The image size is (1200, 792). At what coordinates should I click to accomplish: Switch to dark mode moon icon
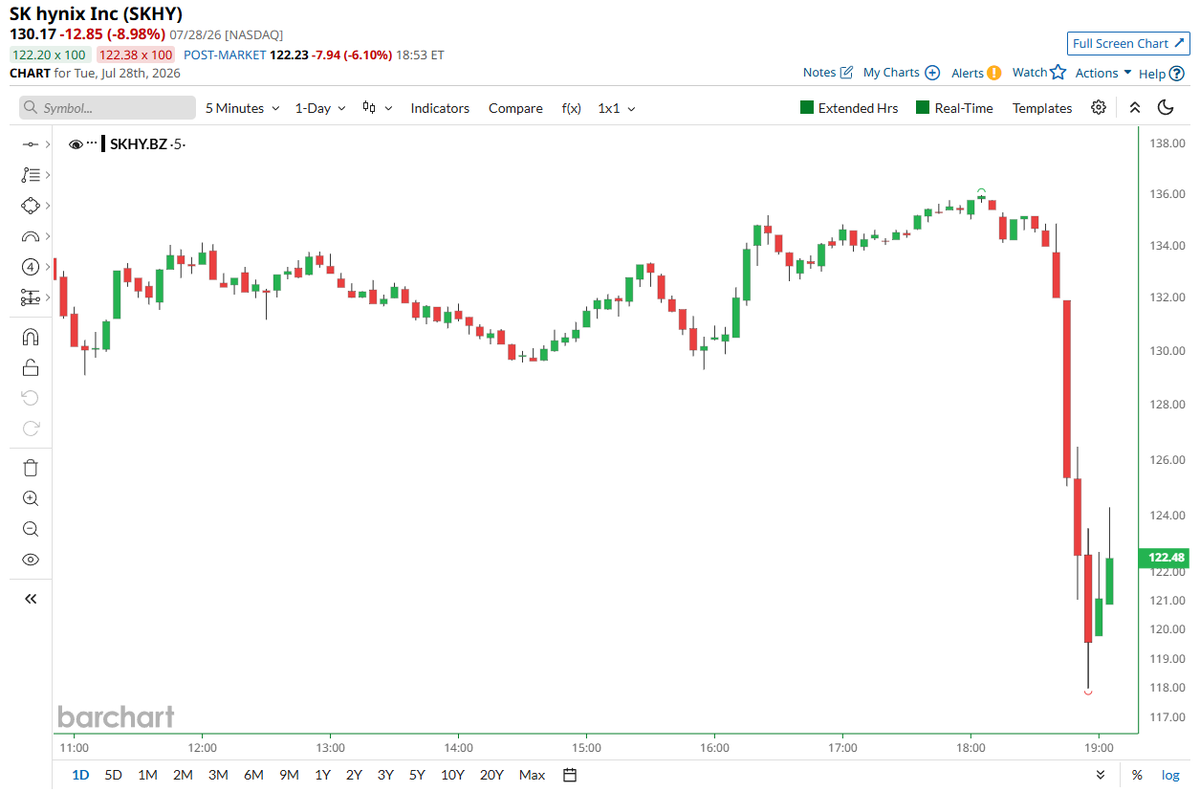[1166, 108]
